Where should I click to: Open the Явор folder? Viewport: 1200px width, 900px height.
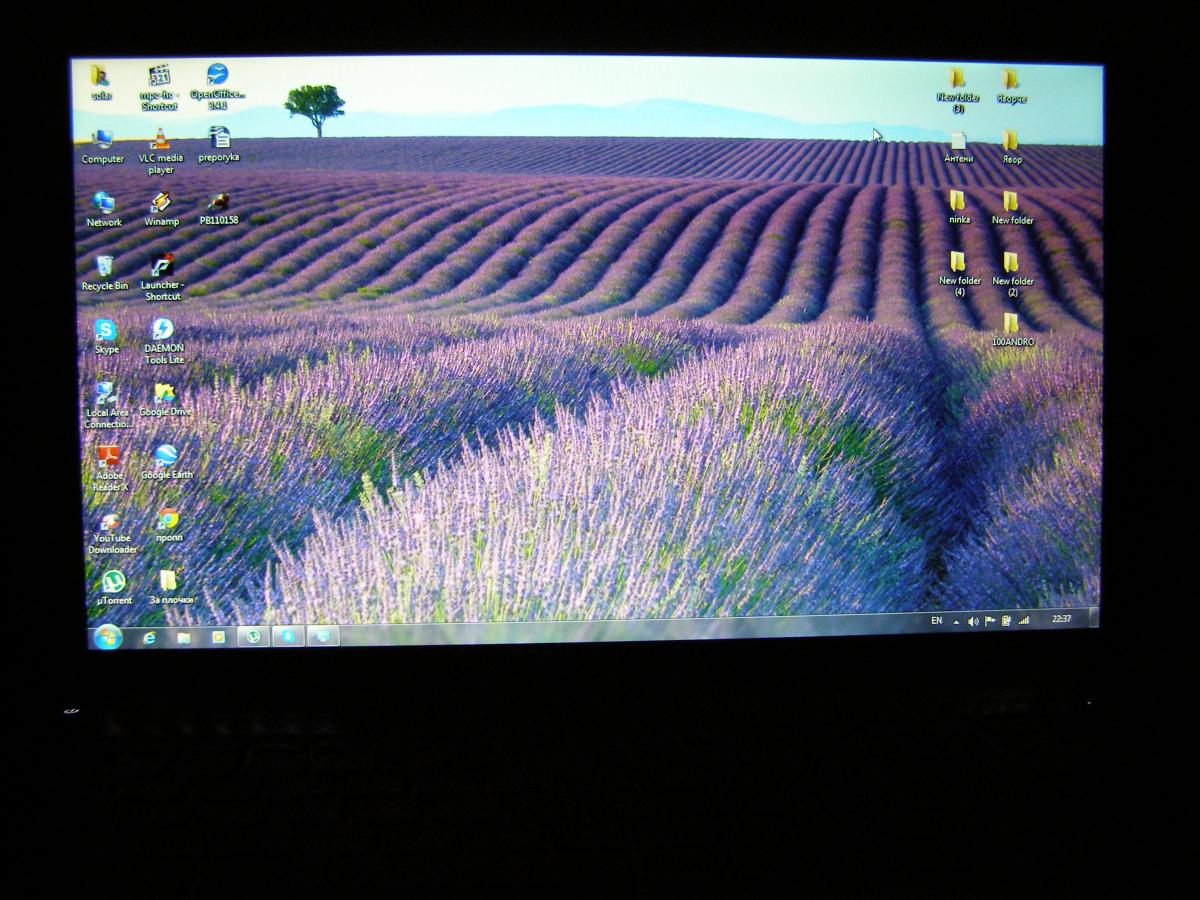[x=1011, y=141]
